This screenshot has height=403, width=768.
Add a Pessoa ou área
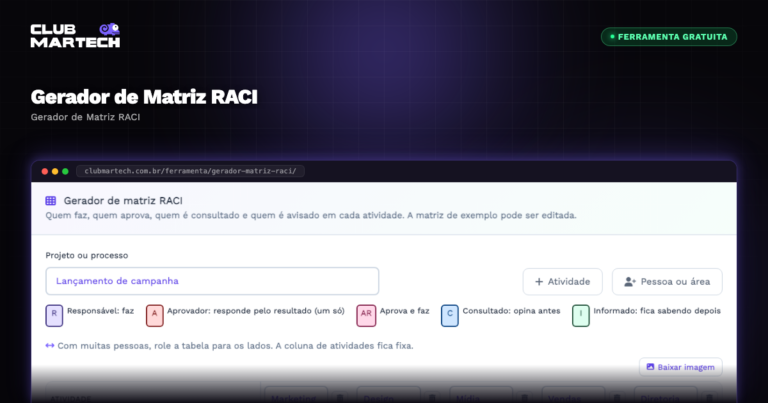tap(667, 282)
